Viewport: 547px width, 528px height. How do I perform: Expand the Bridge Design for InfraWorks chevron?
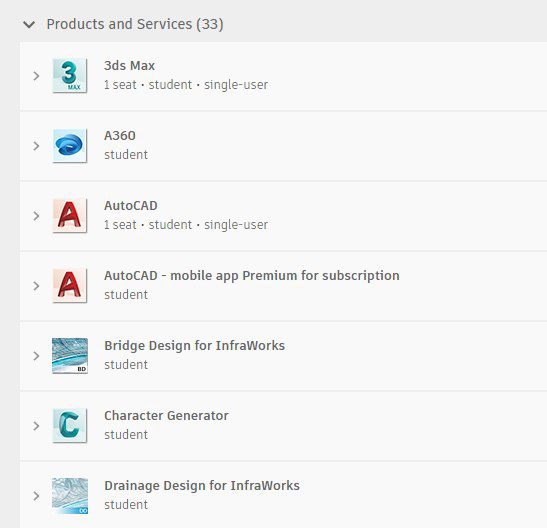[36, 356]
